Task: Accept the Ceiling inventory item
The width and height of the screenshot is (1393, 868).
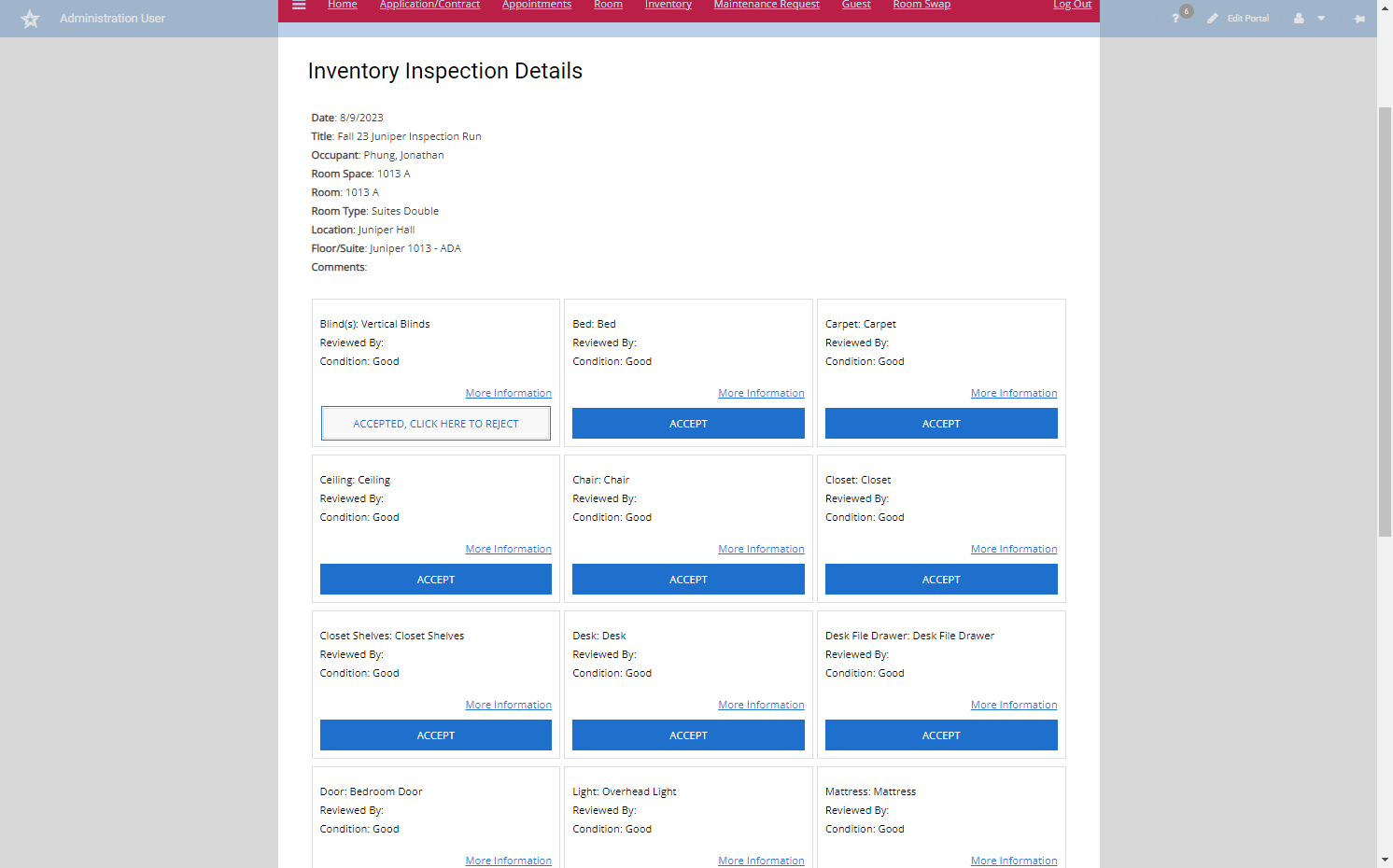Action: pyautogui.click(x=436, y=579)
